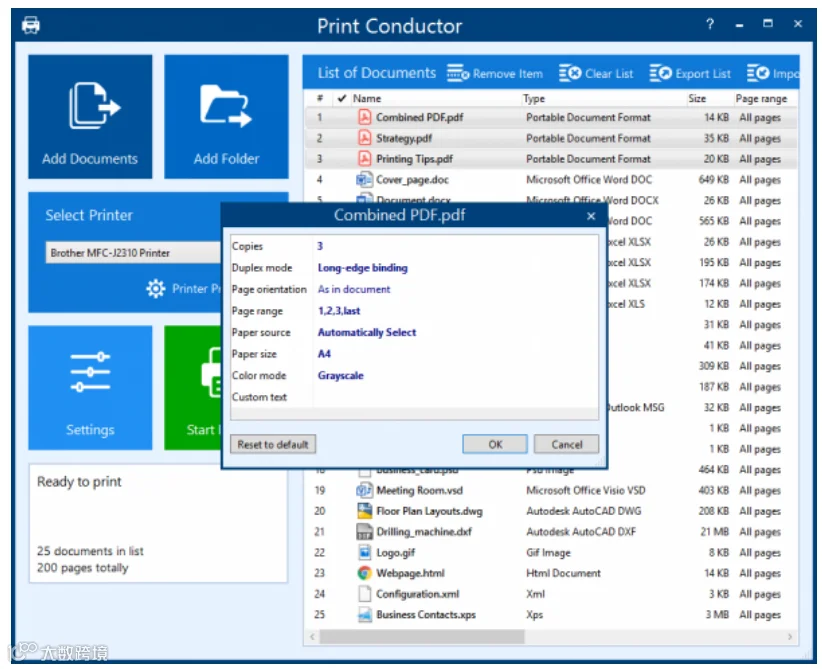Change the Duplex mode Long-edge binding value
Image resolution: width=822 pixels, height=669 pixels.
click(x=362, y=267)
